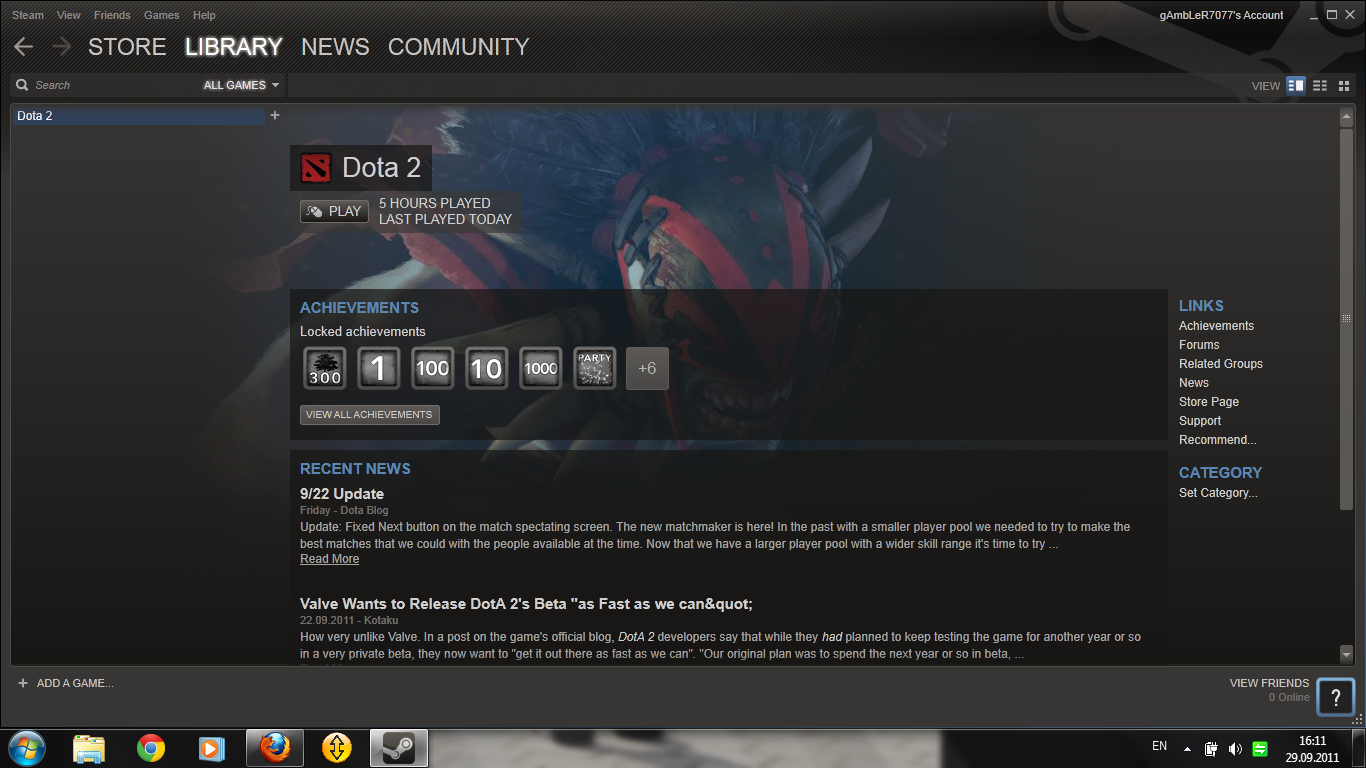Open the achievement icon labeled 100
Screen dimensions: 1366x768
click(x=433, y=369)
